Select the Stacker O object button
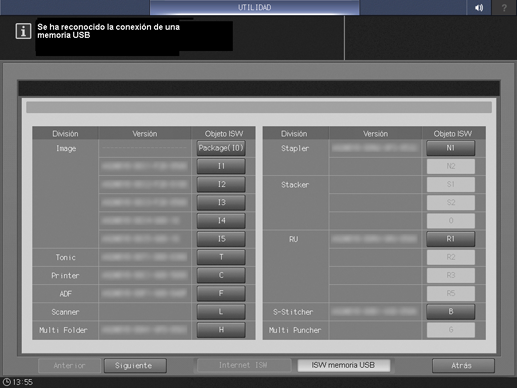Viewport: 517px width, 388px height. click(451, 221)
